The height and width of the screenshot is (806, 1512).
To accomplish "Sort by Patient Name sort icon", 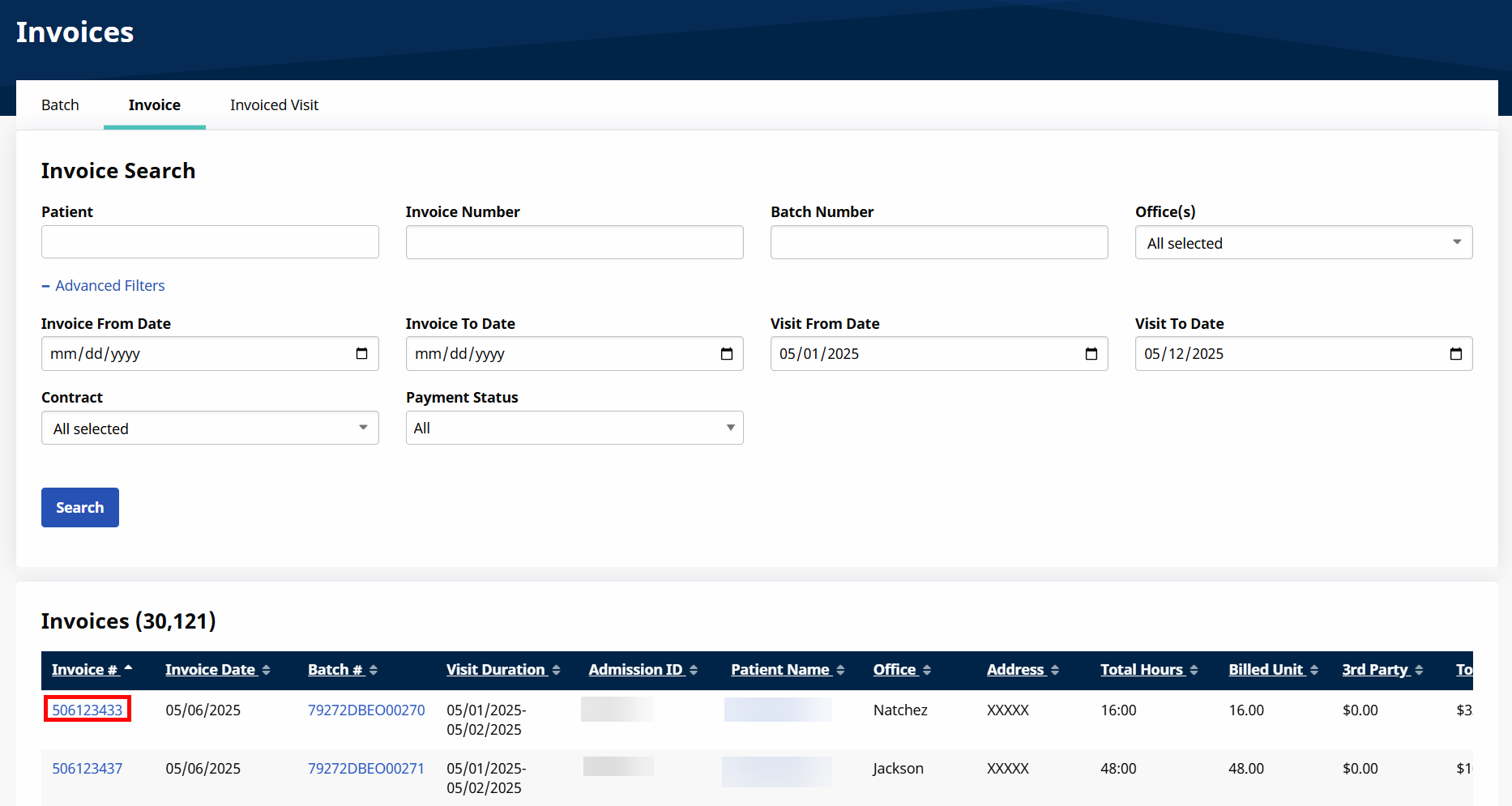I will point(840,671).
